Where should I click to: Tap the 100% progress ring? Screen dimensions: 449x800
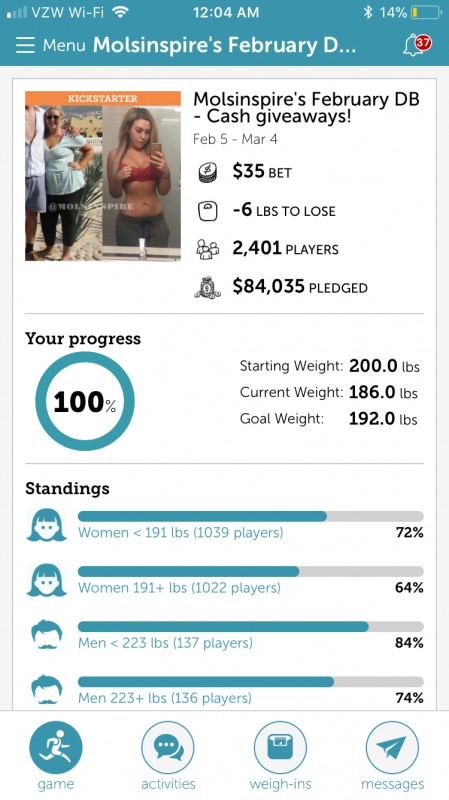pyautogui.click(x=85, y=401)
